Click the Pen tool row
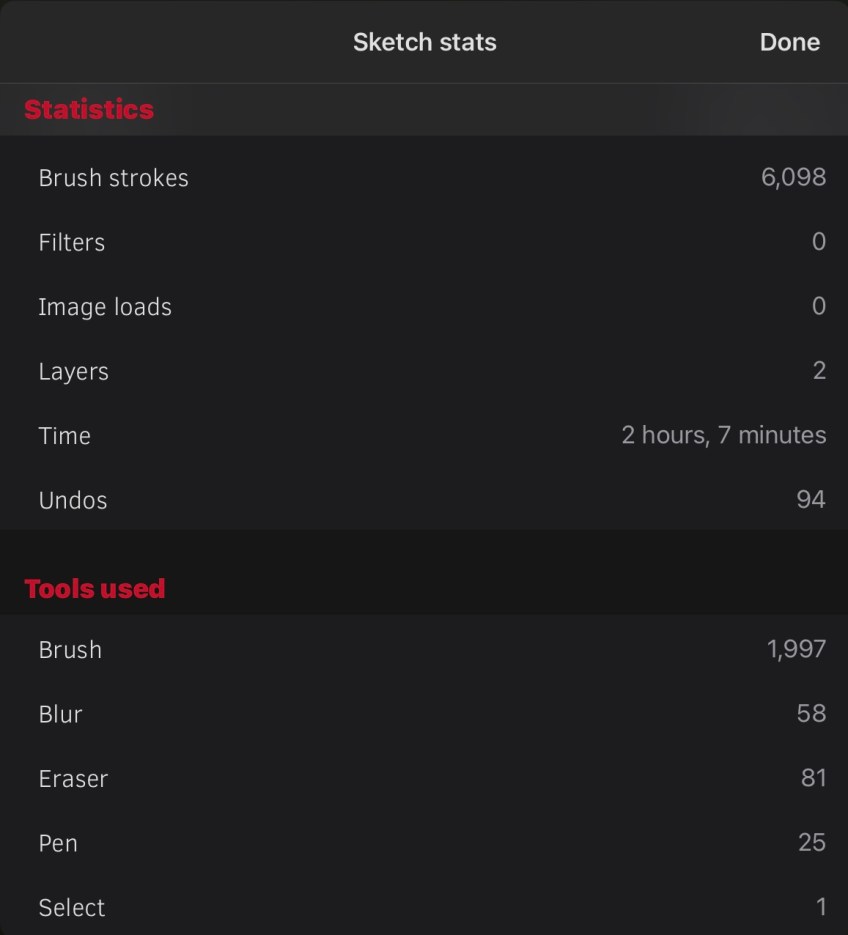This screenshot has height=935, width=848. tap(58, 843)
